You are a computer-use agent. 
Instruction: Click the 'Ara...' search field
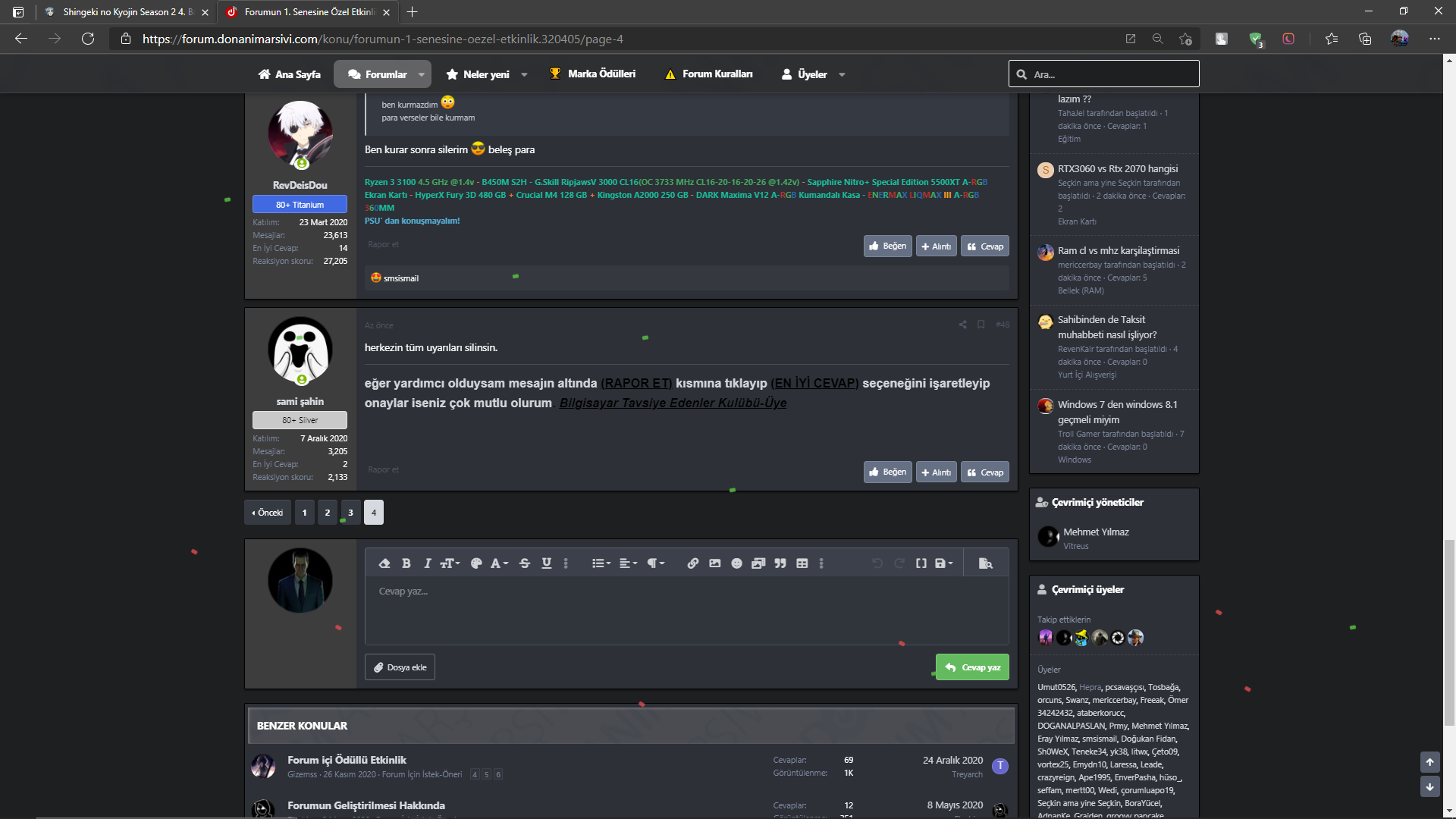tap(1104, 74)
